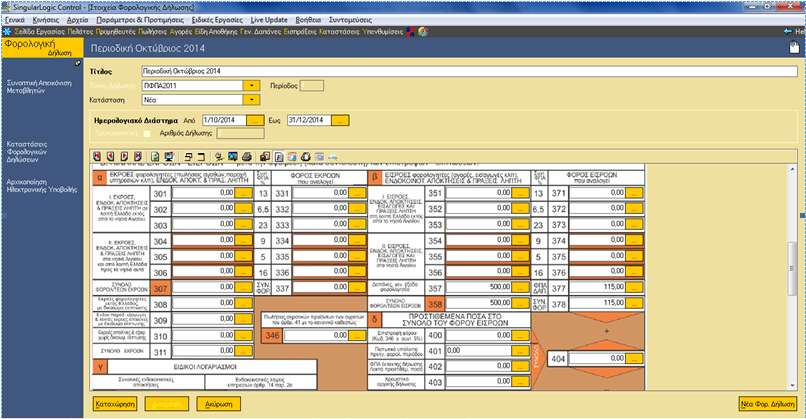Click the Αριθμός Δήλωσης input field
Screen dimensions: 806x419
240,134
